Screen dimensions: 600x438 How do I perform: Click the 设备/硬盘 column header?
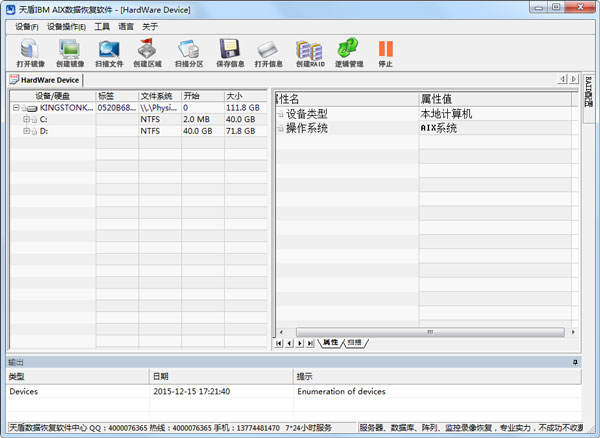pos(52,96)
